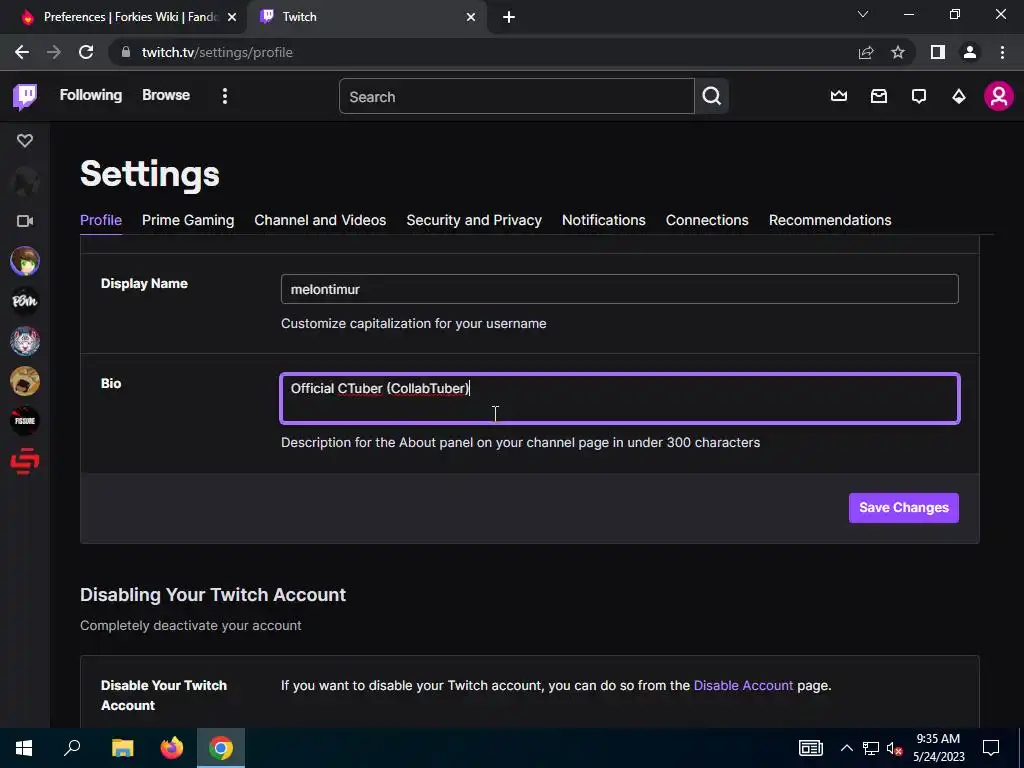The height and width of the screenshot is (768, 1024).
Task: Open Windows Action Center notifications
Action: coord(991,748)
